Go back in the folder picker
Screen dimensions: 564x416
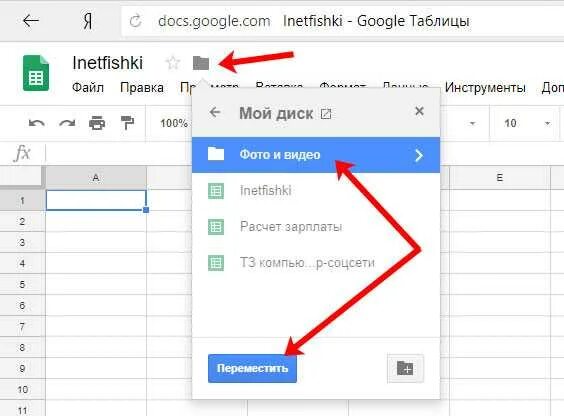click(x=215, y=112)
